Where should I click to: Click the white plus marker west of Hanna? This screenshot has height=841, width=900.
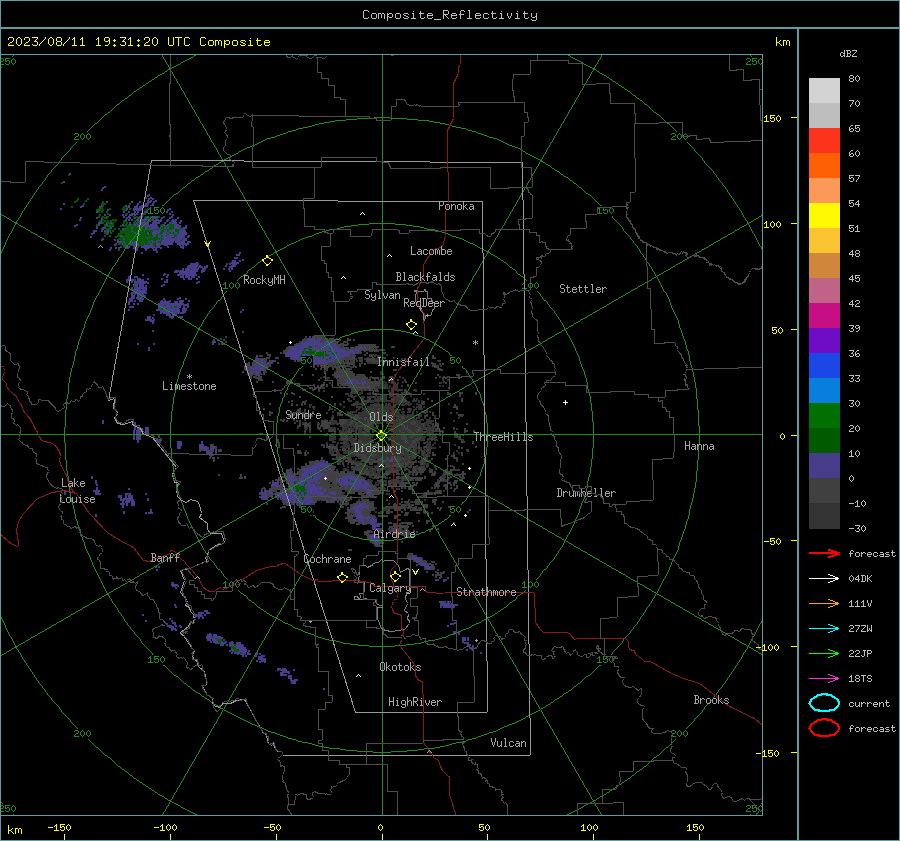pyautogui.click(x=565, y=402)
